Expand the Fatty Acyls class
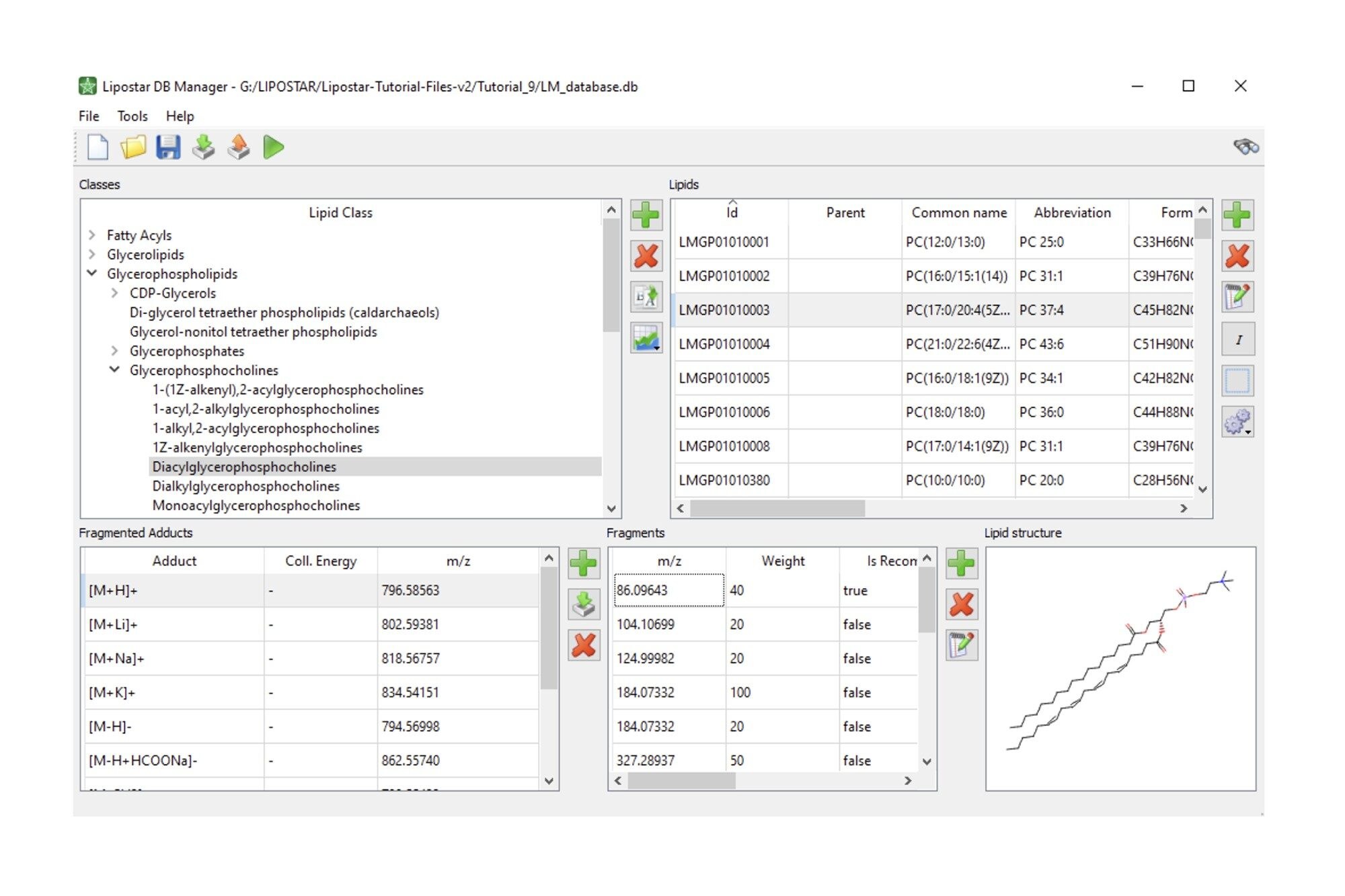Image resolution: width=1345 pixels, height=896 pixels. (x=92, y=235)
